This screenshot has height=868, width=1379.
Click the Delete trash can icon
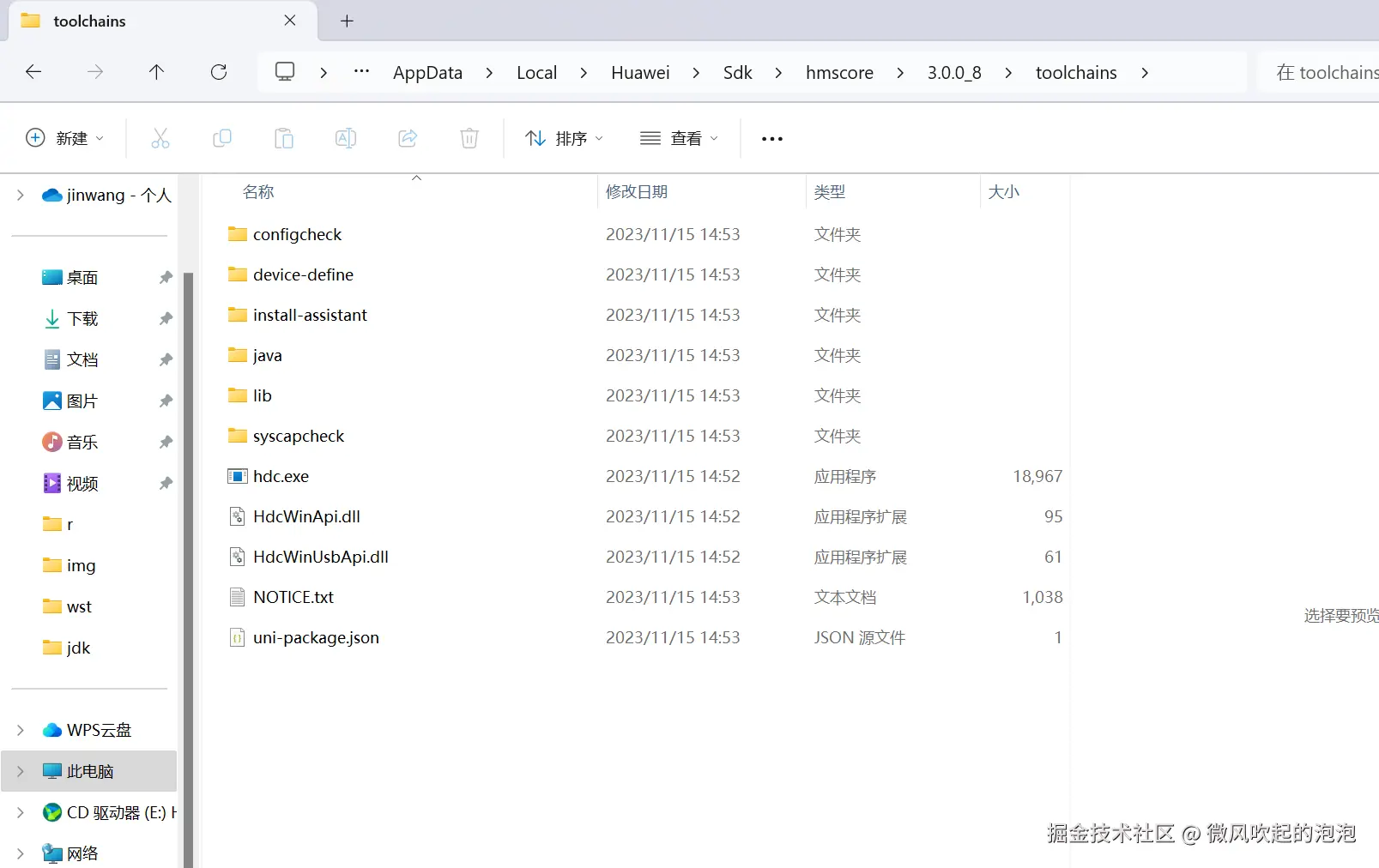click(469, 138)
